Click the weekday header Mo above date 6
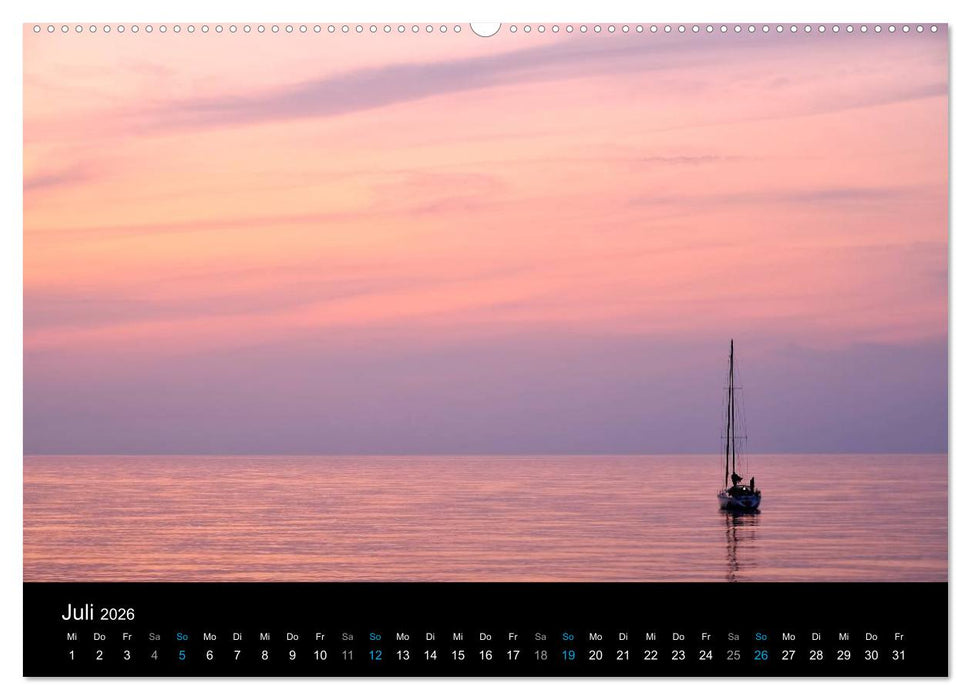The width and height of the screenshot is (971, 700). pyautogui.click(x=209, y=635)
